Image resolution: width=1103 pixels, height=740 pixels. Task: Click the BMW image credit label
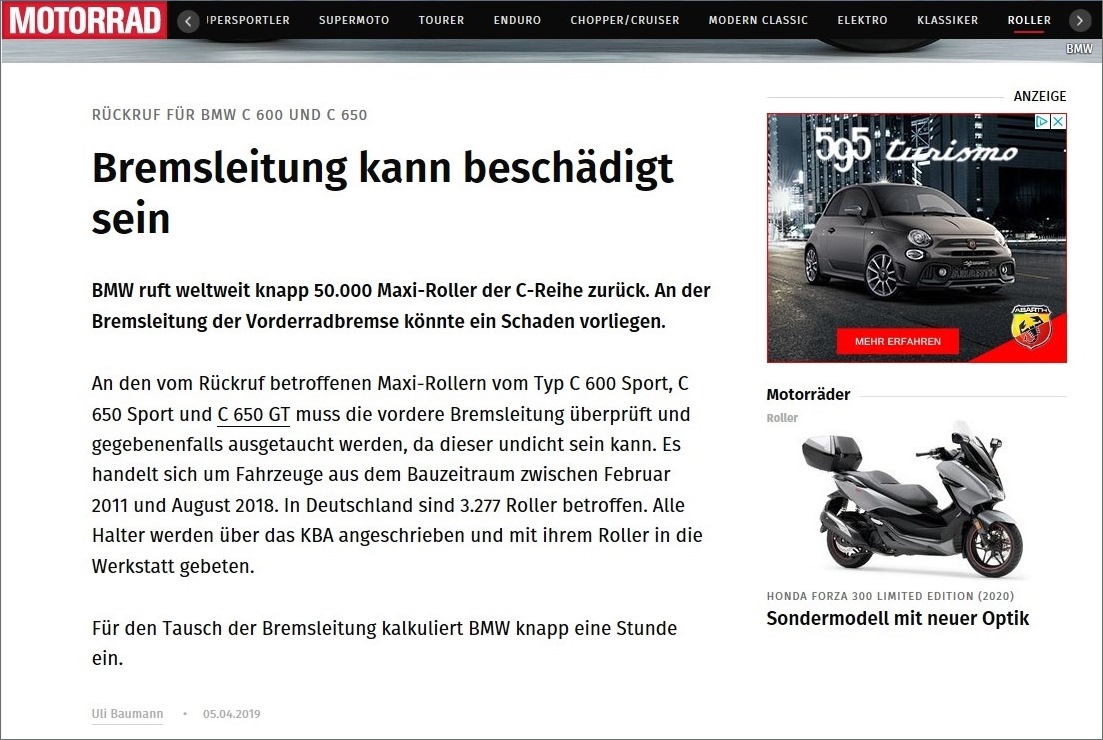tap(1079, 49)
